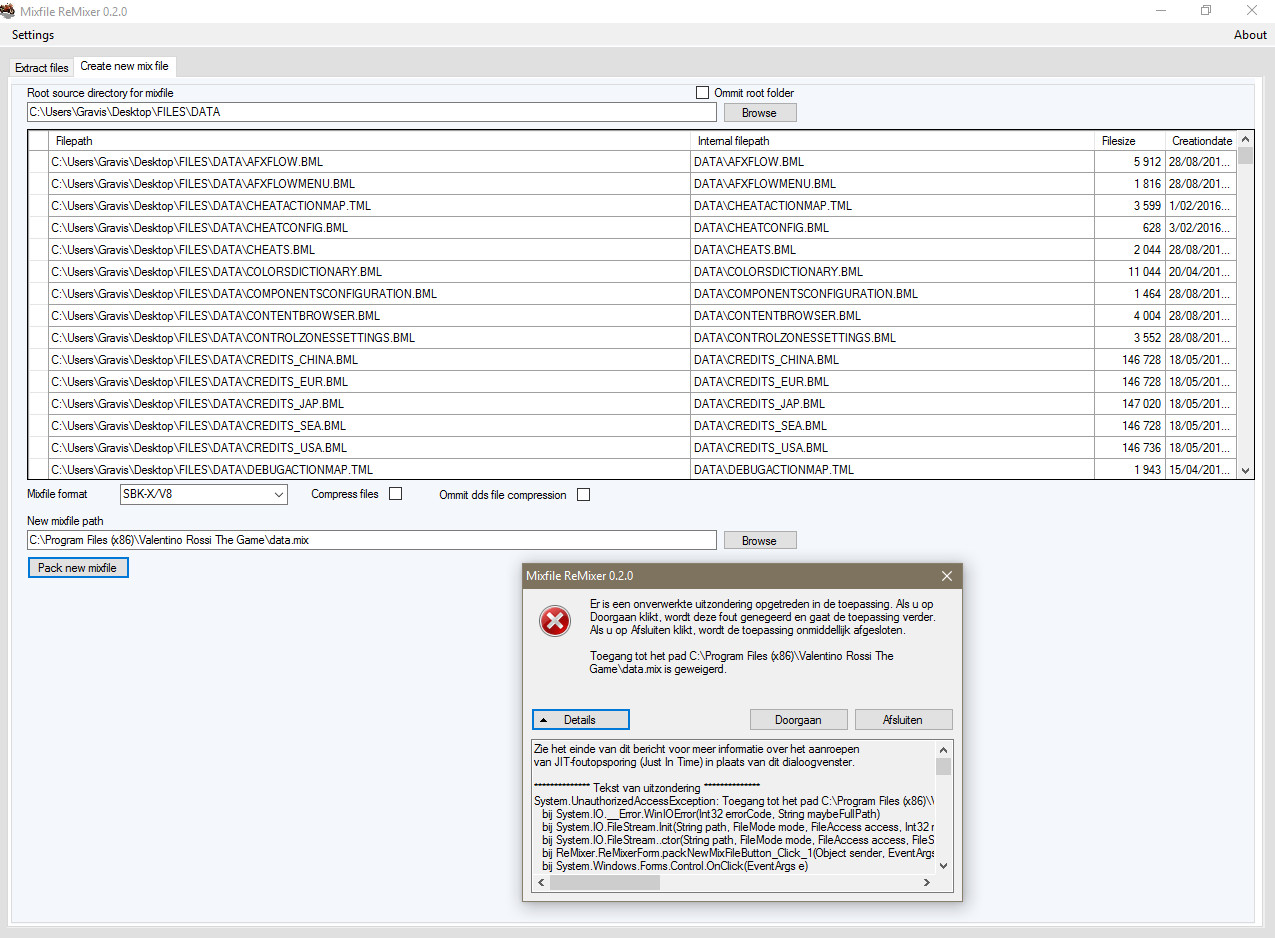The width and height of the screenshot is (1275, 938).
Task: Check Ommit dds file compression
Action: point(583,494)
